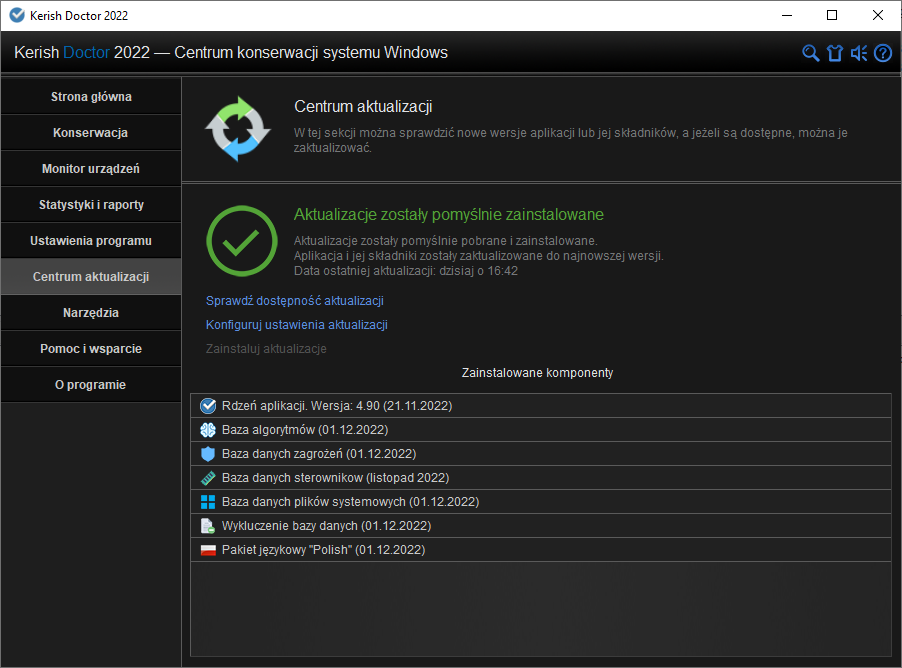Viewport: 902px width, 668px height.
Task: Select Baza danych zagrożeń (01.12.2022) row
Action: [x=541, y=454]
